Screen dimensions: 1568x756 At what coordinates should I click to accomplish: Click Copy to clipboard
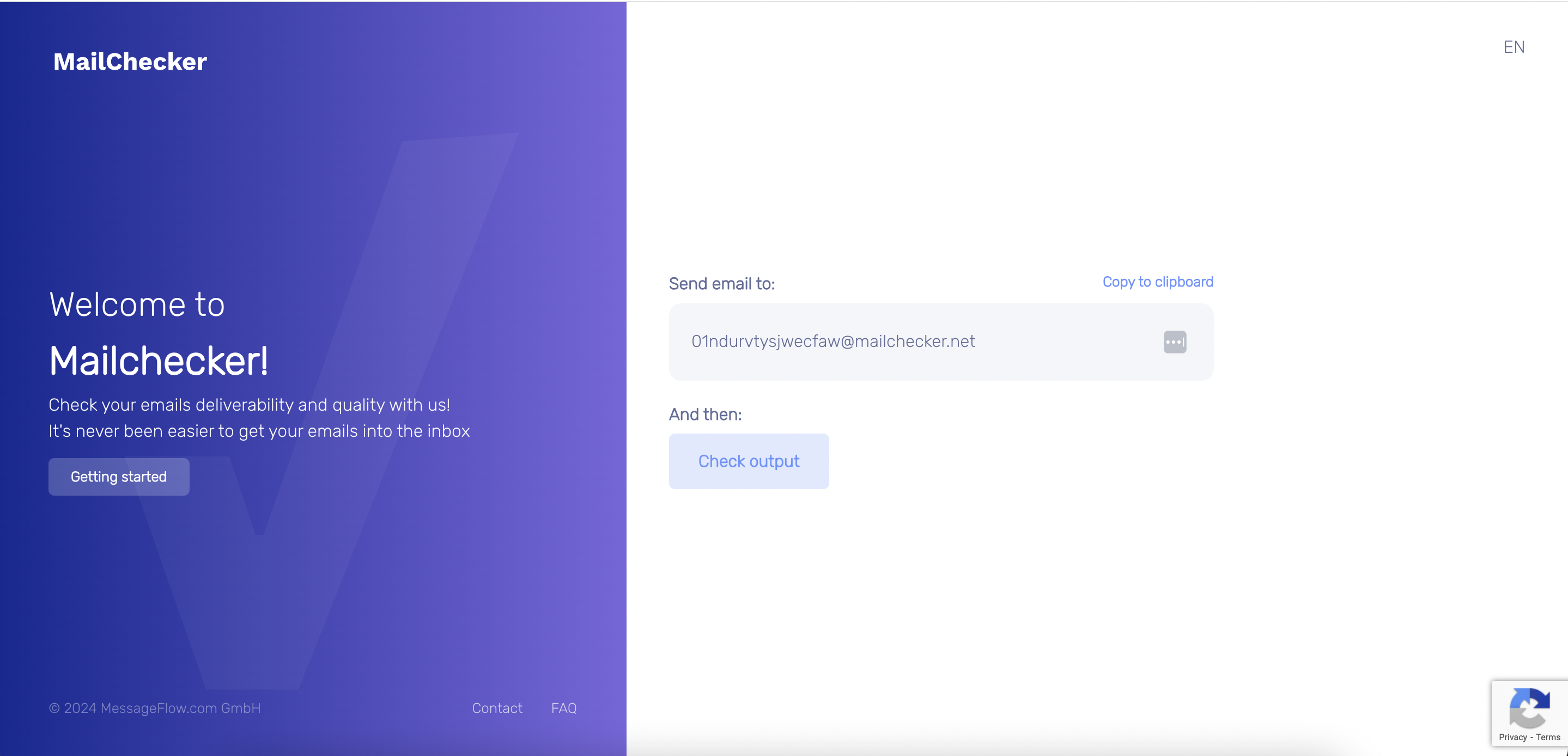point(1157,281)
